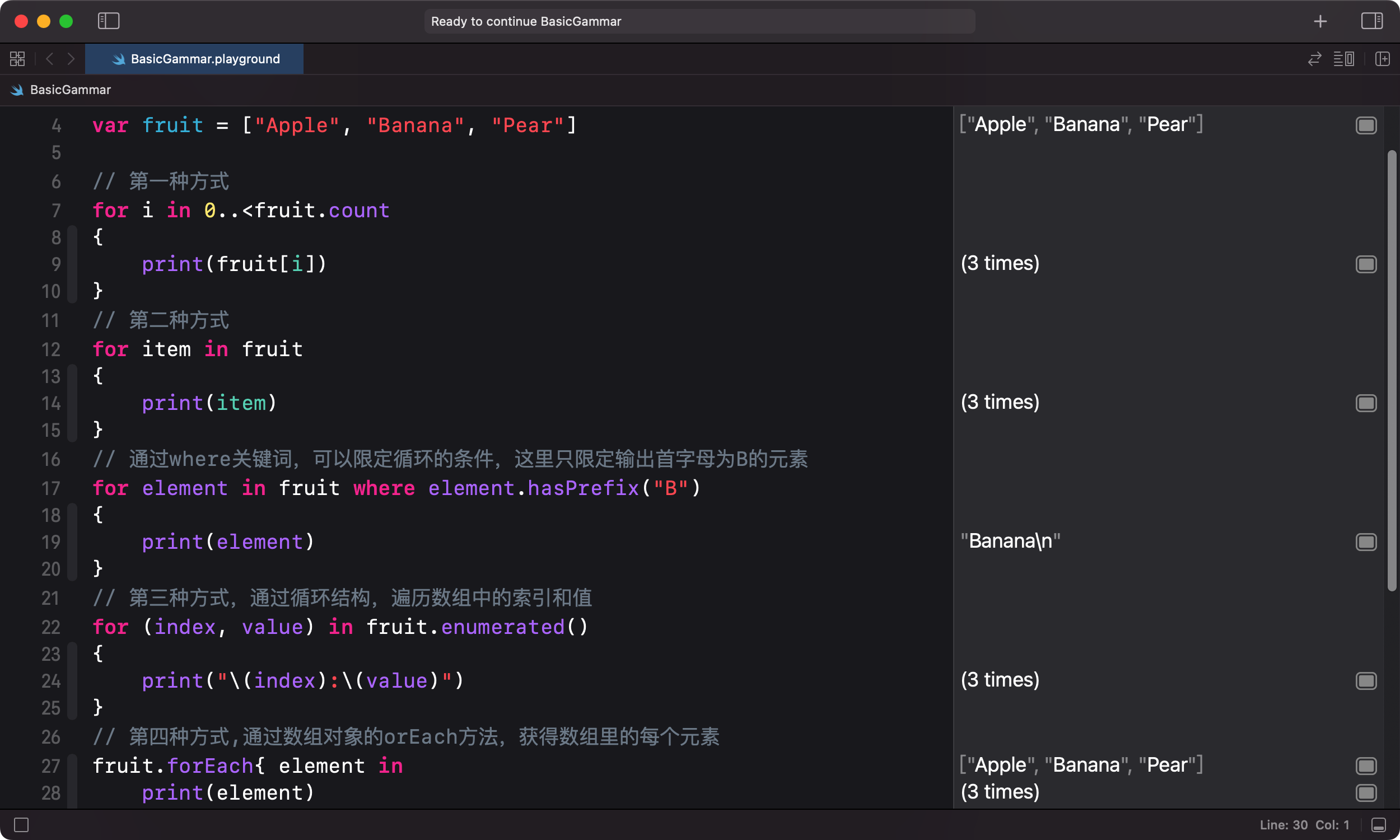The width and height of the screenshot is (1400, 840).
Task: Zoom the window with the green button
Action: point(66,21)
